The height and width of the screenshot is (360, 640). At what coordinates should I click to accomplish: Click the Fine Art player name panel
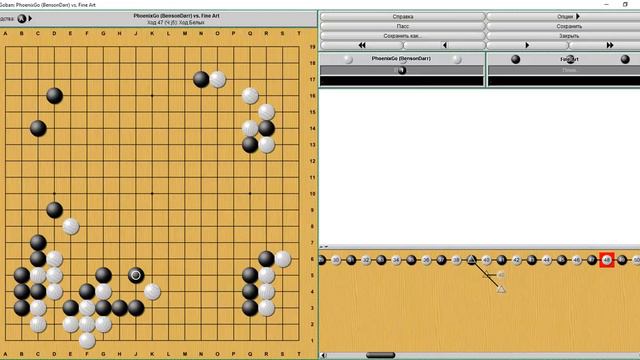point(569,59)
